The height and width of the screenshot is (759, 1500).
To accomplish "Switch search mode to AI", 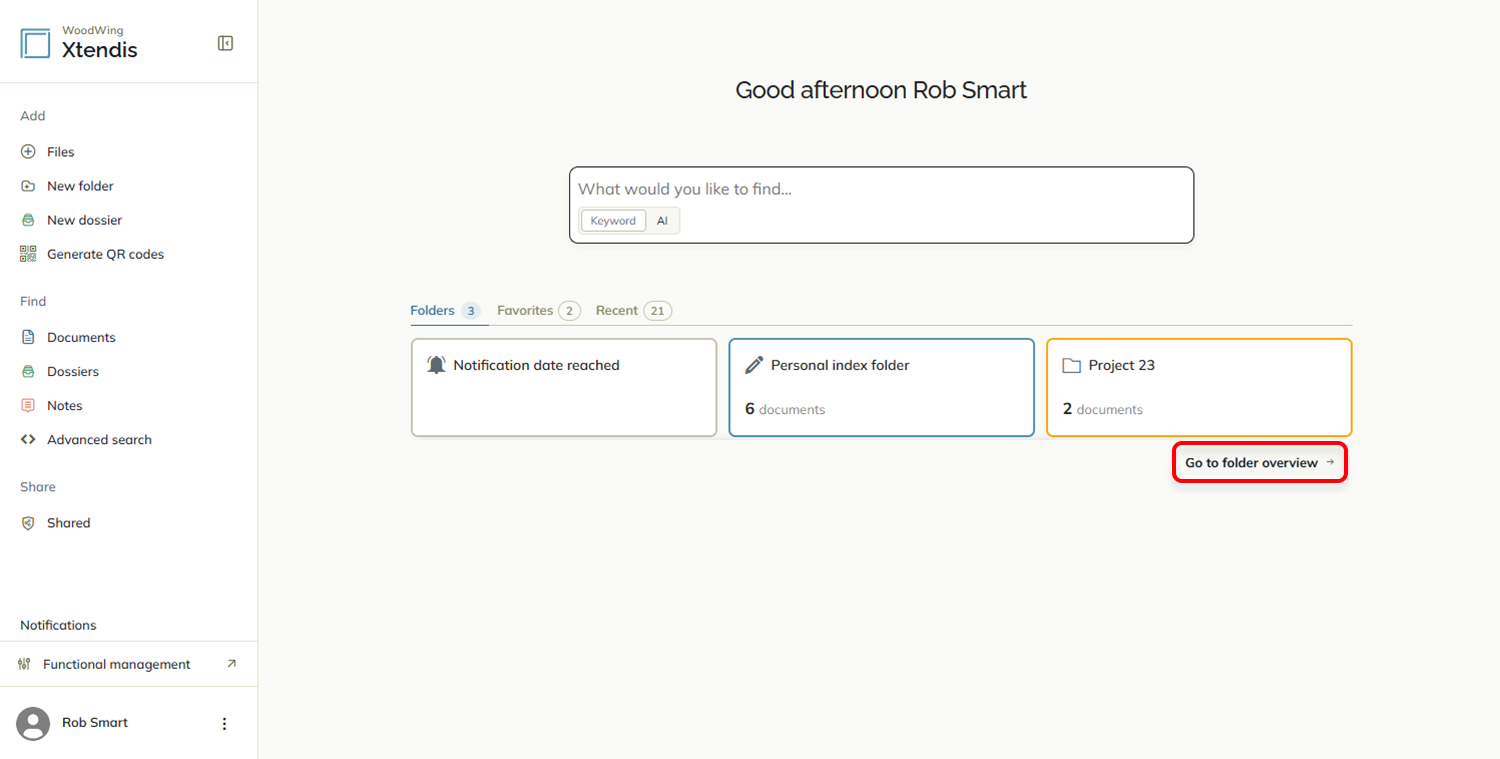I will 662,221.
